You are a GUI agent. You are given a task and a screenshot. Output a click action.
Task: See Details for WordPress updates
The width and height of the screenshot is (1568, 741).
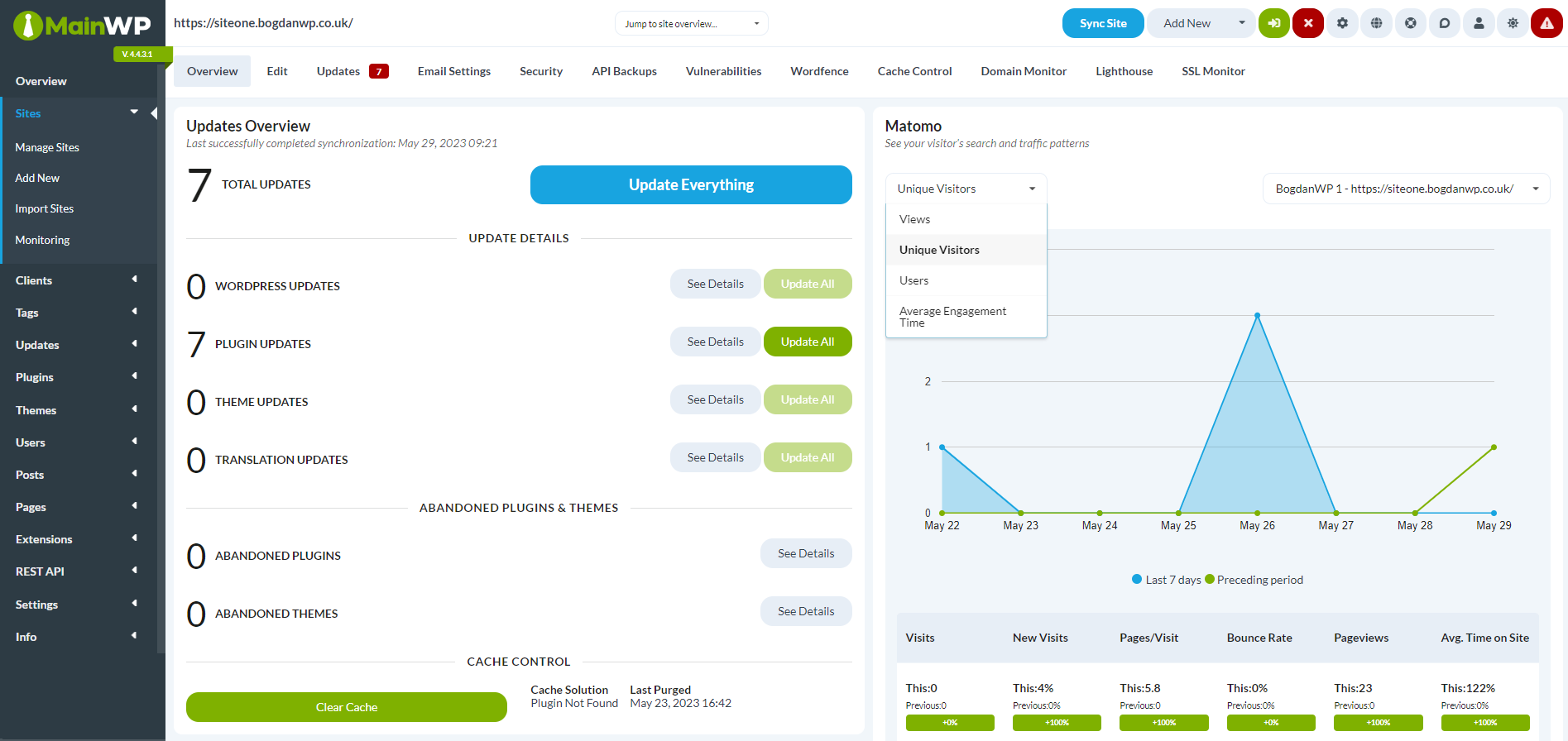point(716,284)
